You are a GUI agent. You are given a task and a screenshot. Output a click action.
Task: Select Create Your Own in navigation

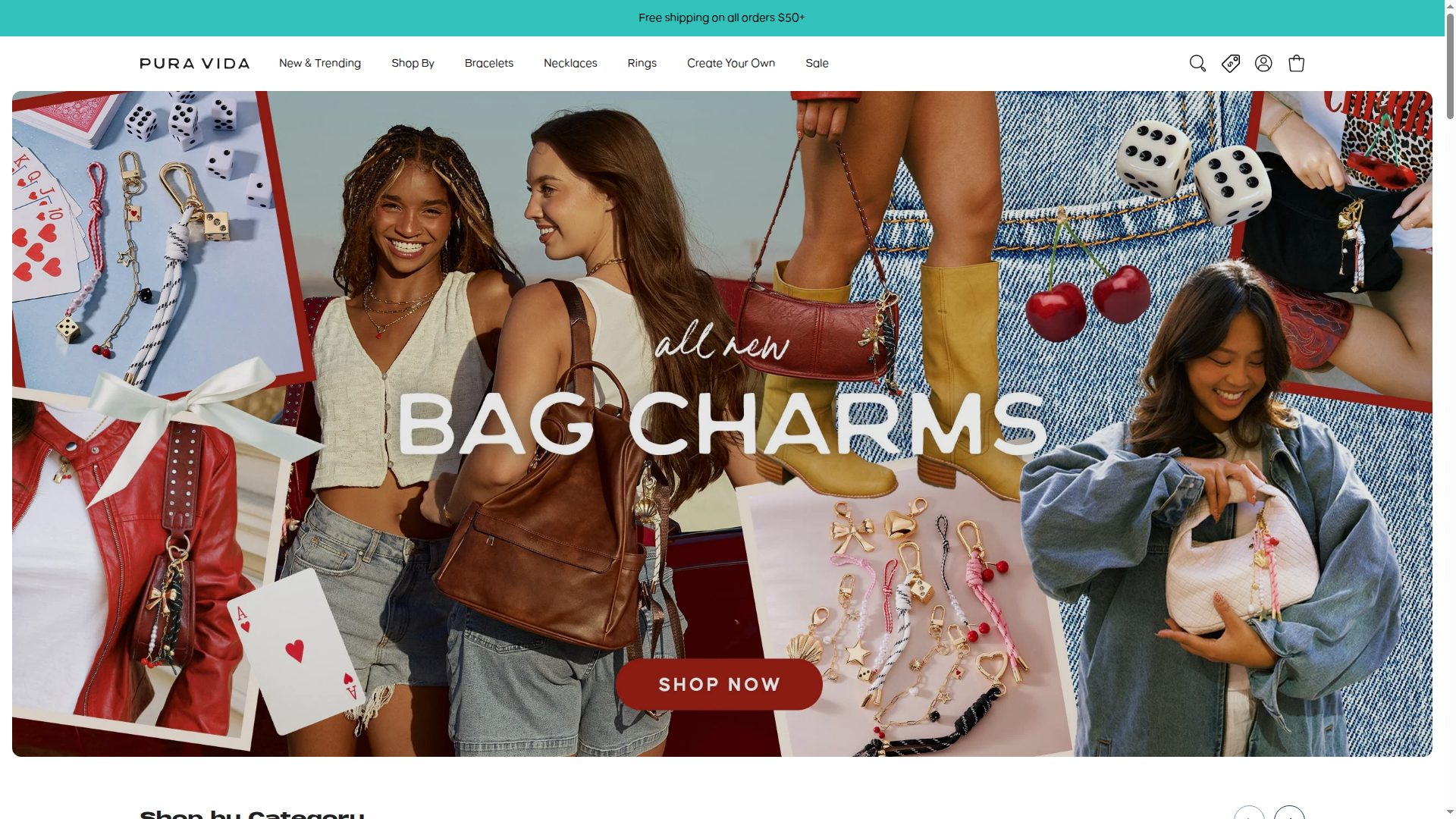tap(731, 63)
